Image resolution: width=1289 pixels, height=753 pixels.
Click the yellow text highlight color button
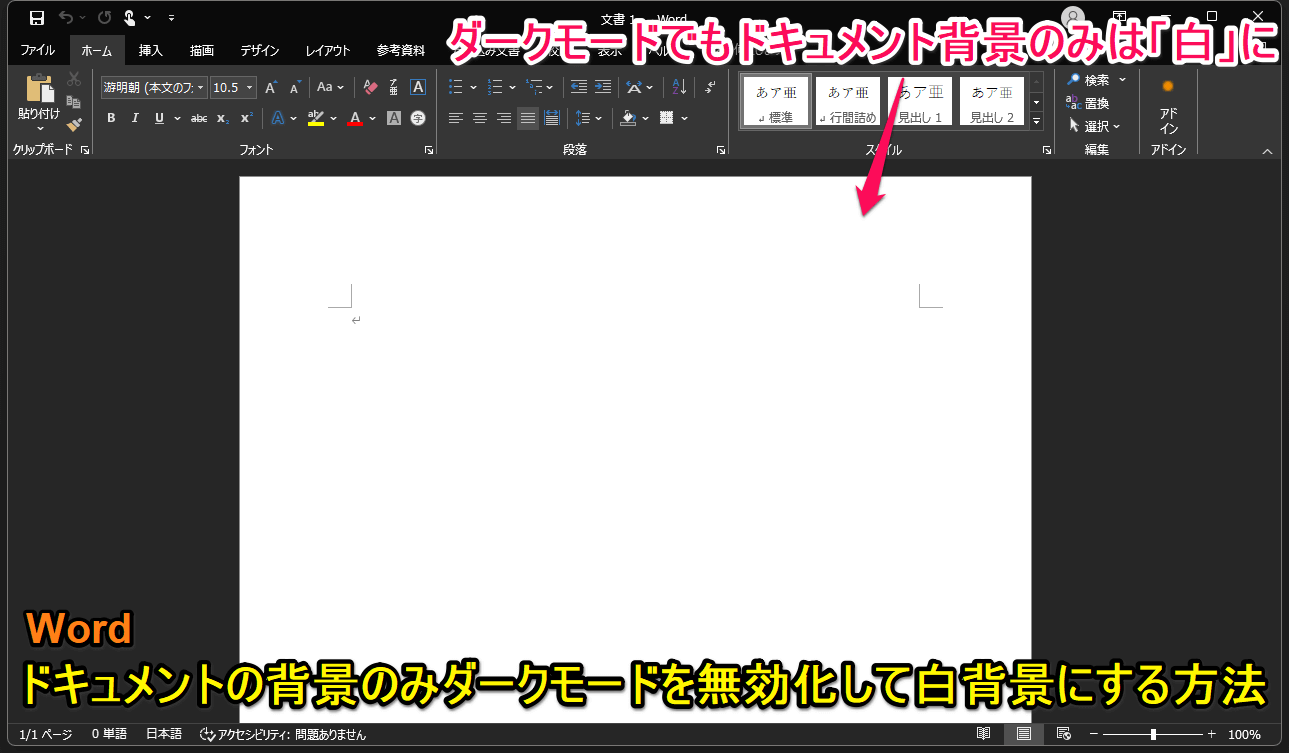coord(316,118)
